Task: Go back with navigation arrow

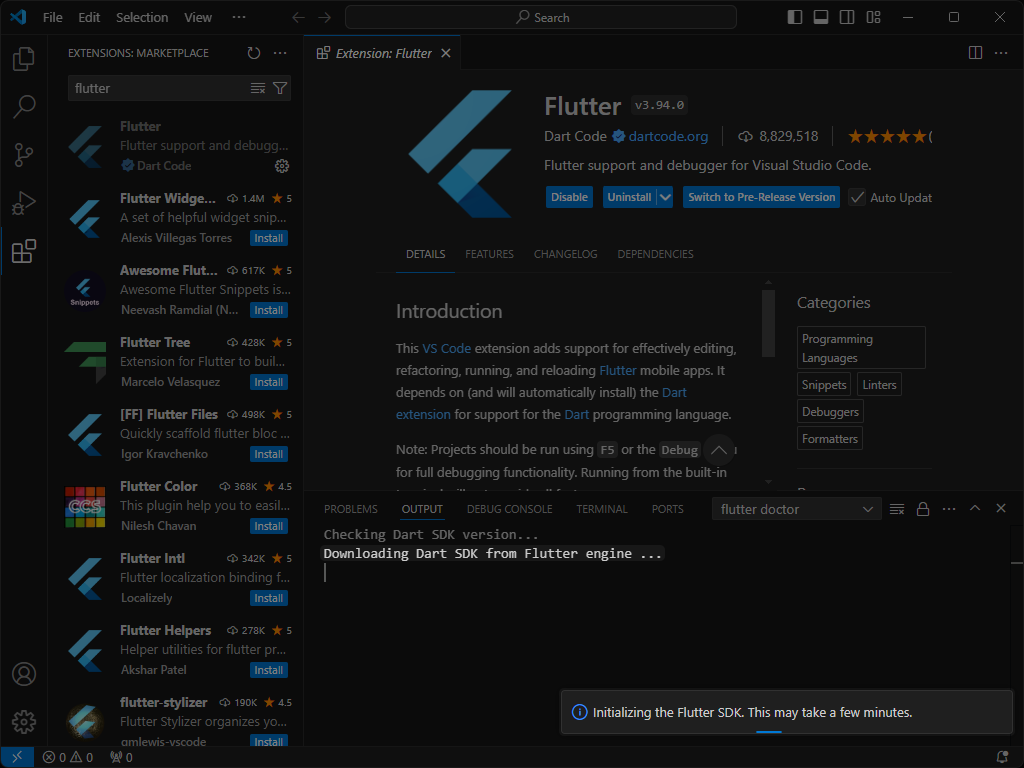Action: [298, 18]
